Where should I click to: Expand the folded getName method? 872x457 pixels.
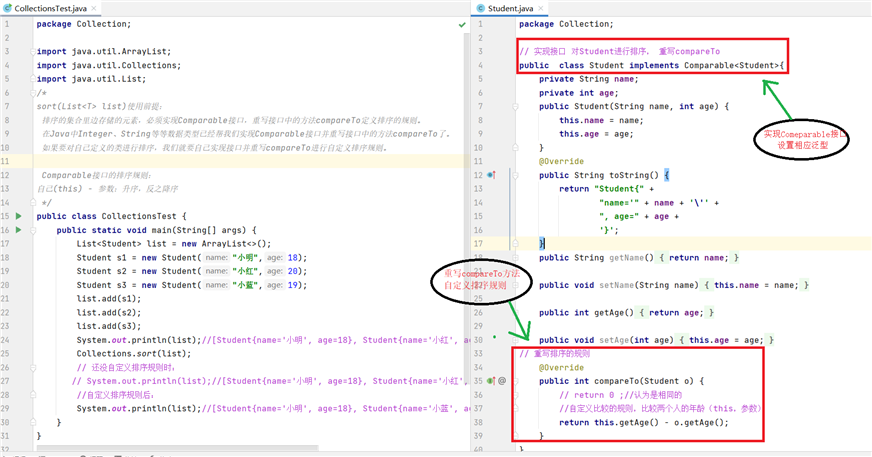point(516,257)
